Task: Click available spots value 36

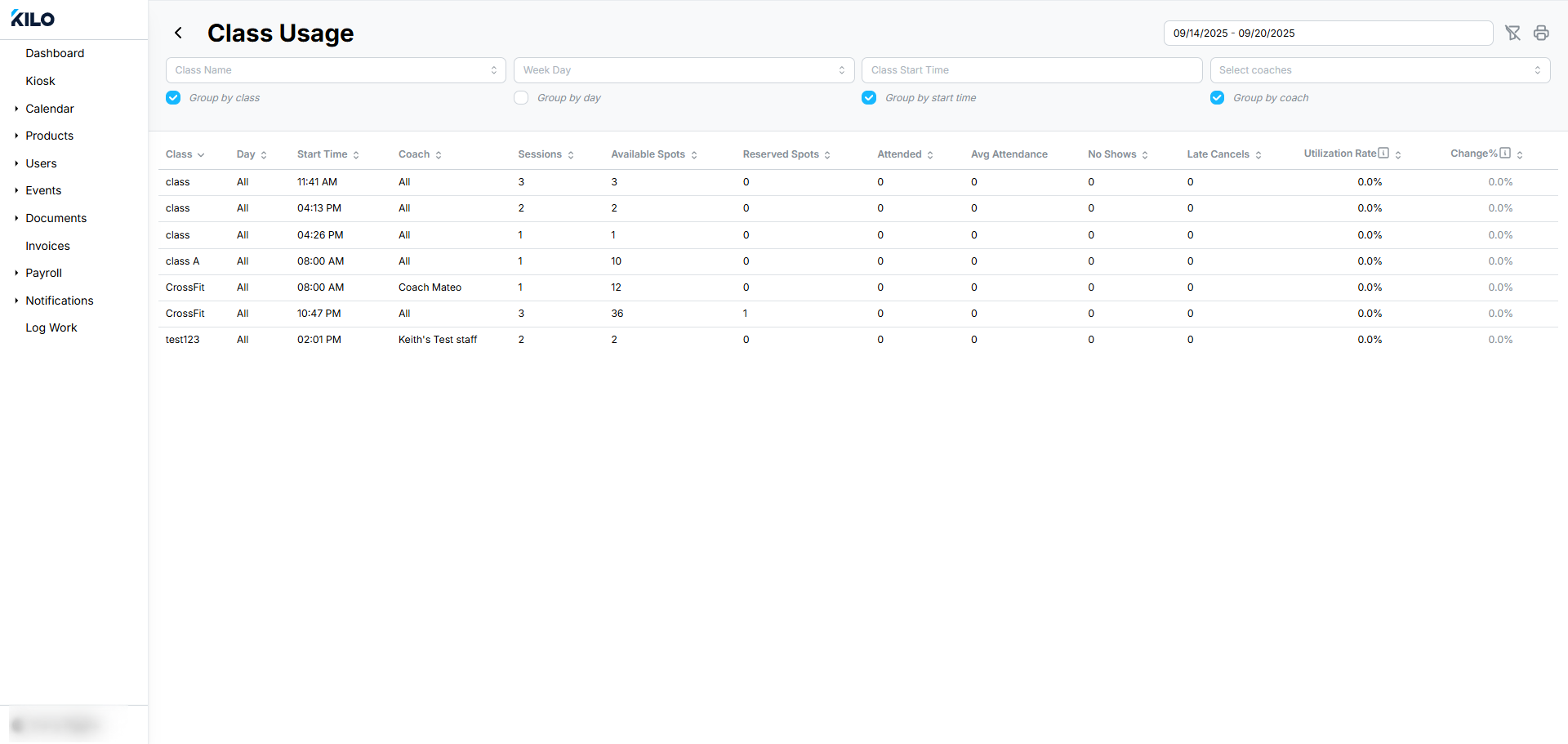Action: [617, 314]
